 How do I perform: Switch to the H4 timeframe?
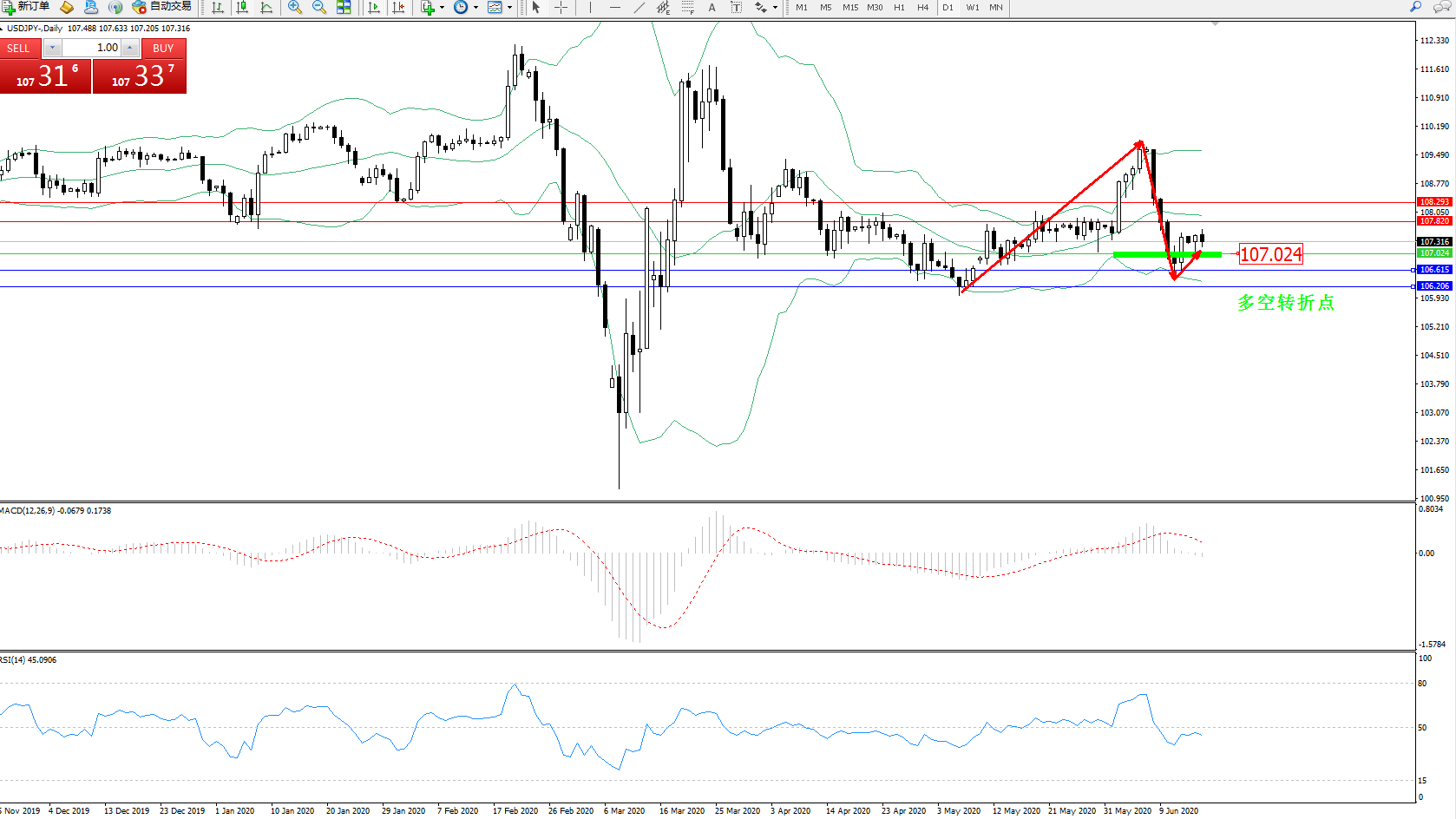point(922,7)
